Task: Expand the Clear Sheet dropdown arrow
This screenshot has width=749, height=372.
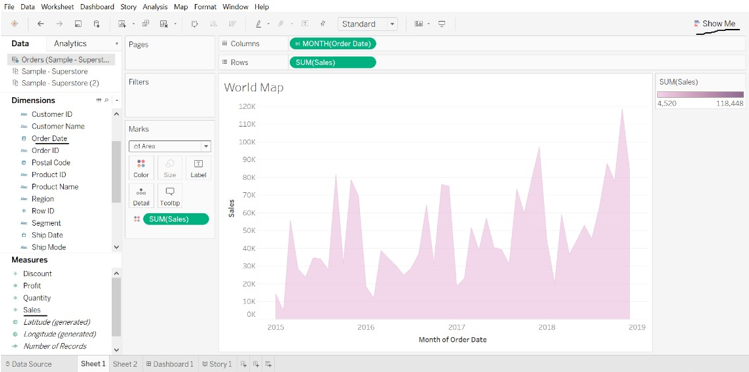Action: (x=176, y=24)
